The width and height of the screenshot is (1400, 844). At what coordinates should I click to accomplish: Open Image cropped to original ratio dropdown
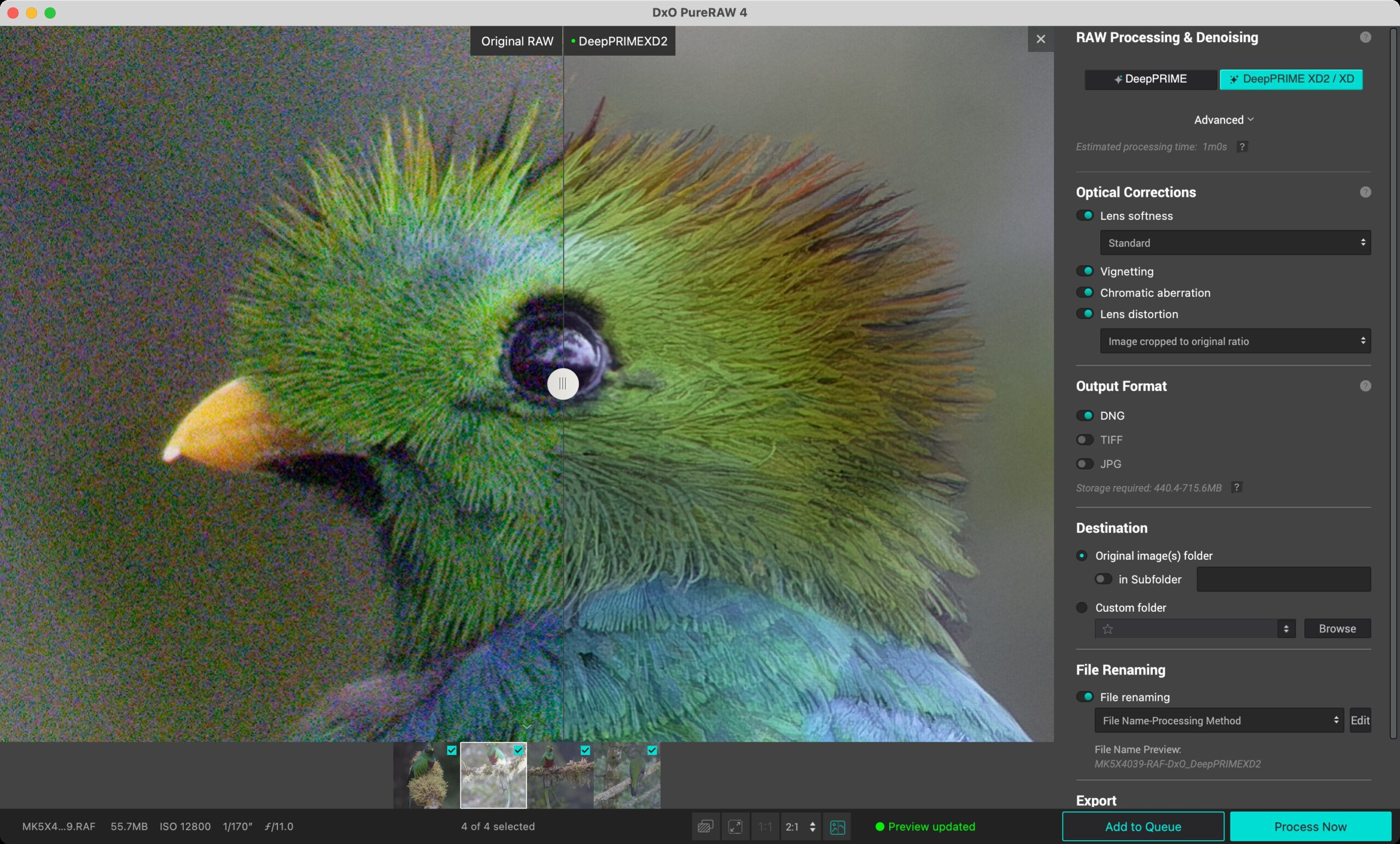[x=1235, y=341]
